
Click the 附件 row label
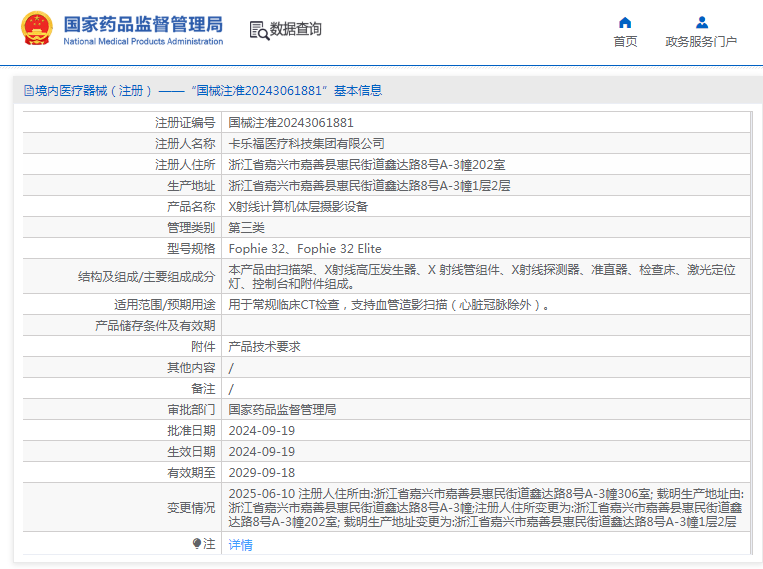click(203, 347)
